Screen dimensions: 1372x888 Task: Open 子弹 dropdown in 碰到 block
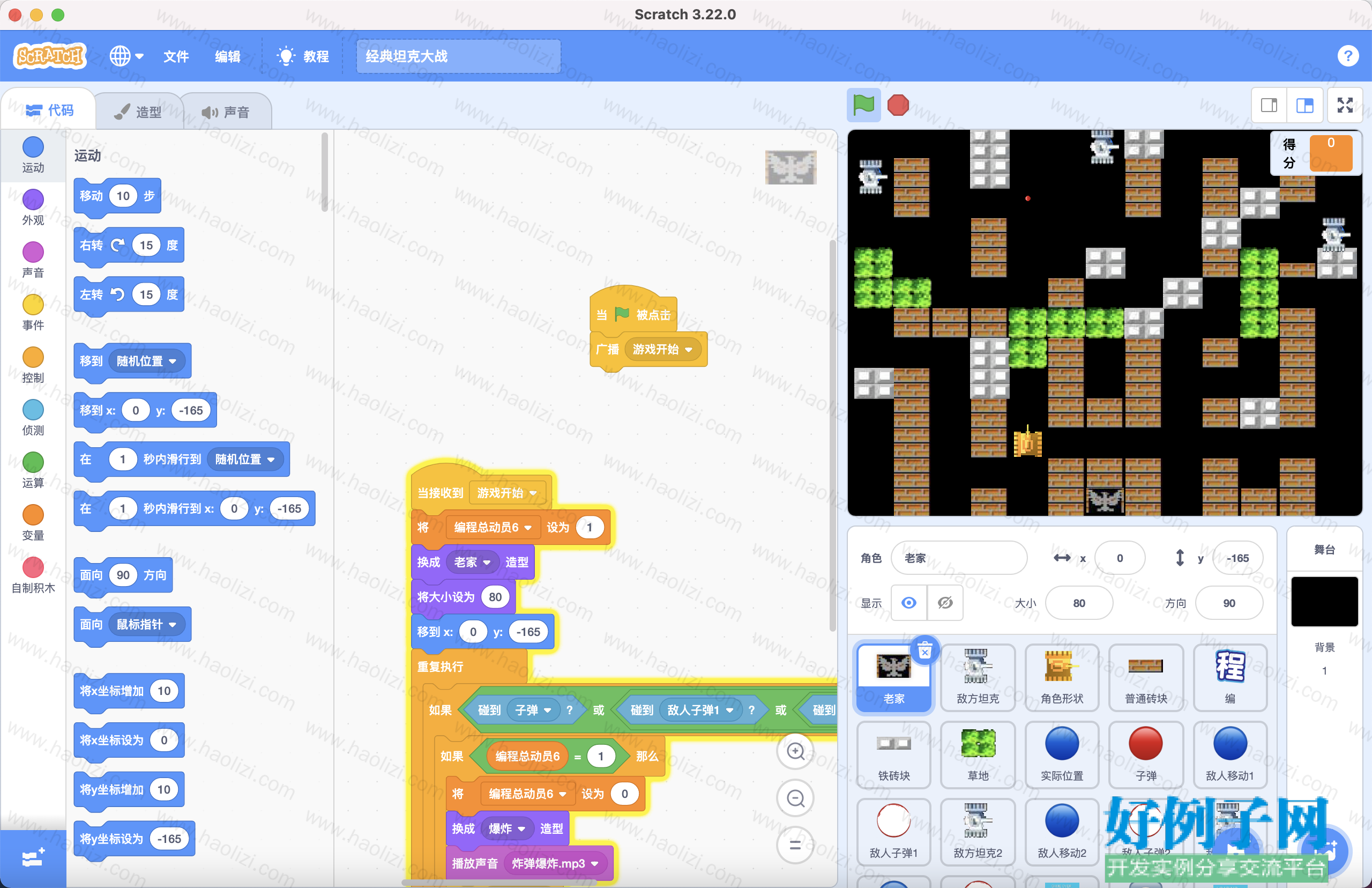(x=533, y=710)
